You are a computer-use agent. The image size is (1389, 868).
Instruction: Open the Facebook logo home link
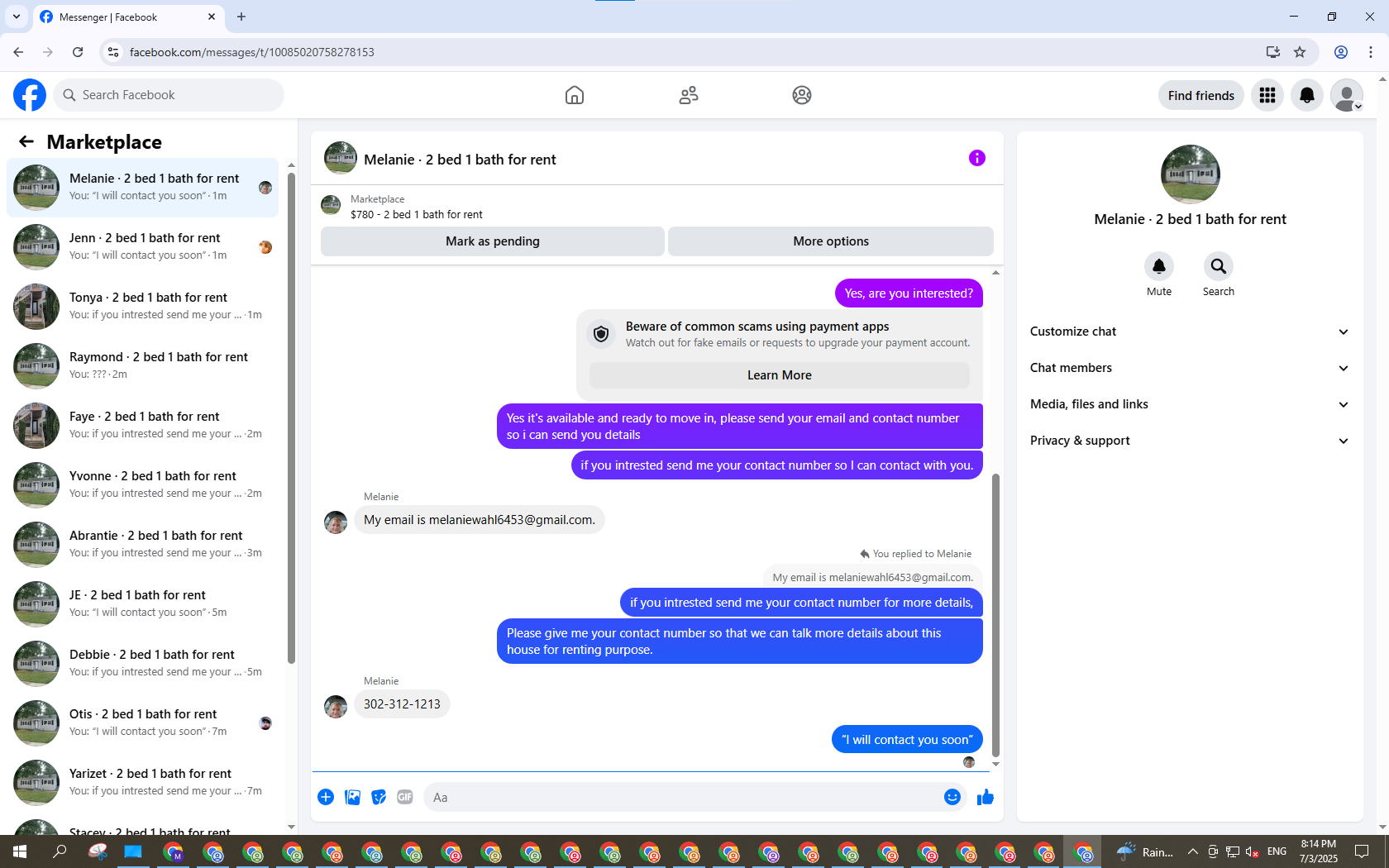pos(30,95)
